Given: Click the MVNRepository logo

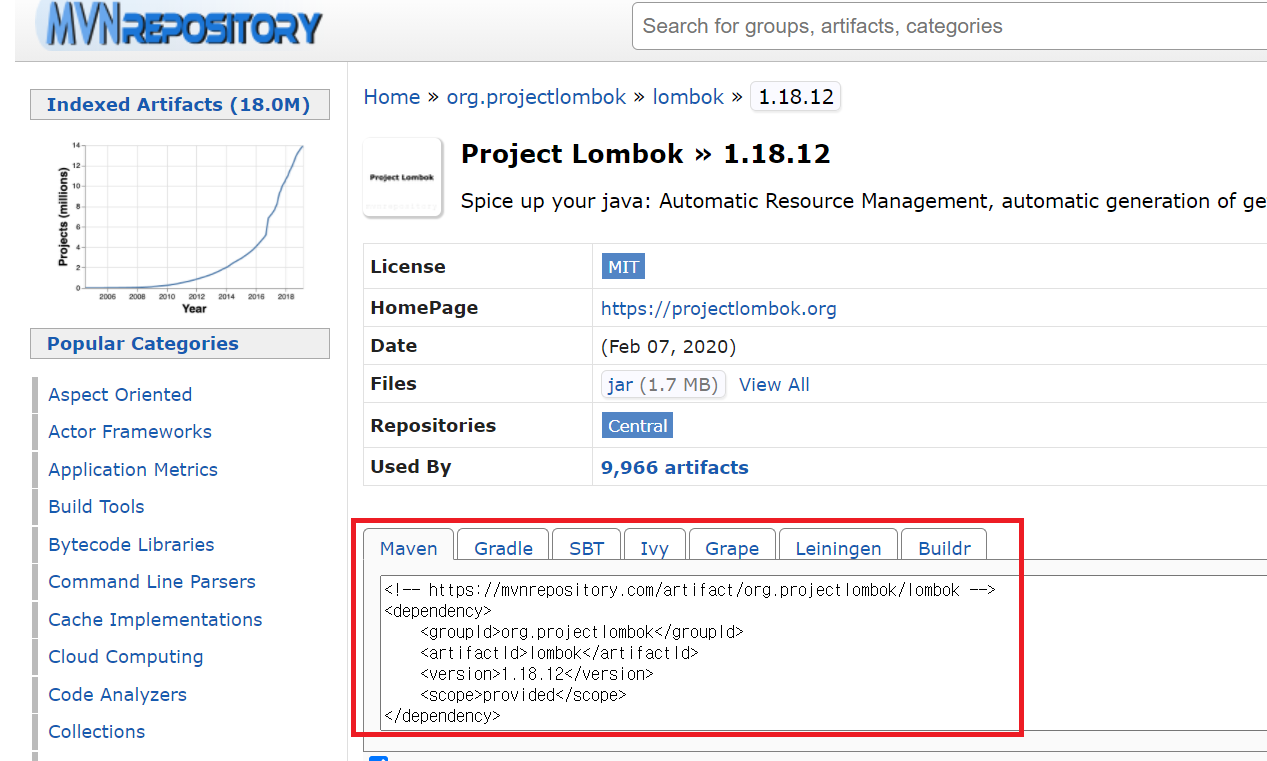Looking at the screenshot, I should 180,25.
